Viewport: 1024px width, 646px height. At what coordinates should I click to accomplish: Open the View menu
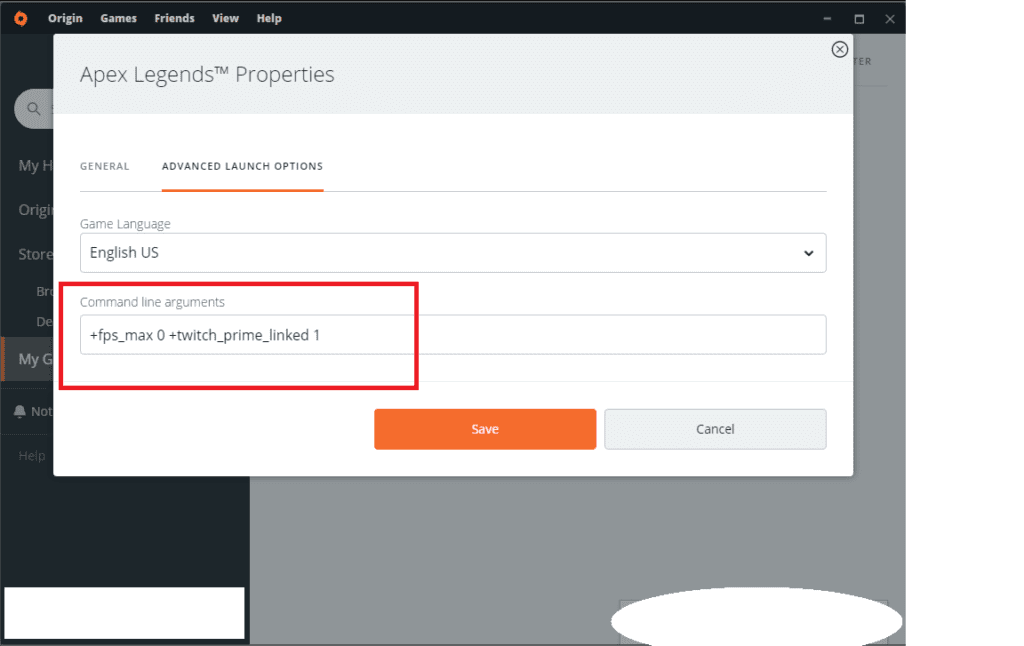pyautogui.click(x=225, y=18)
